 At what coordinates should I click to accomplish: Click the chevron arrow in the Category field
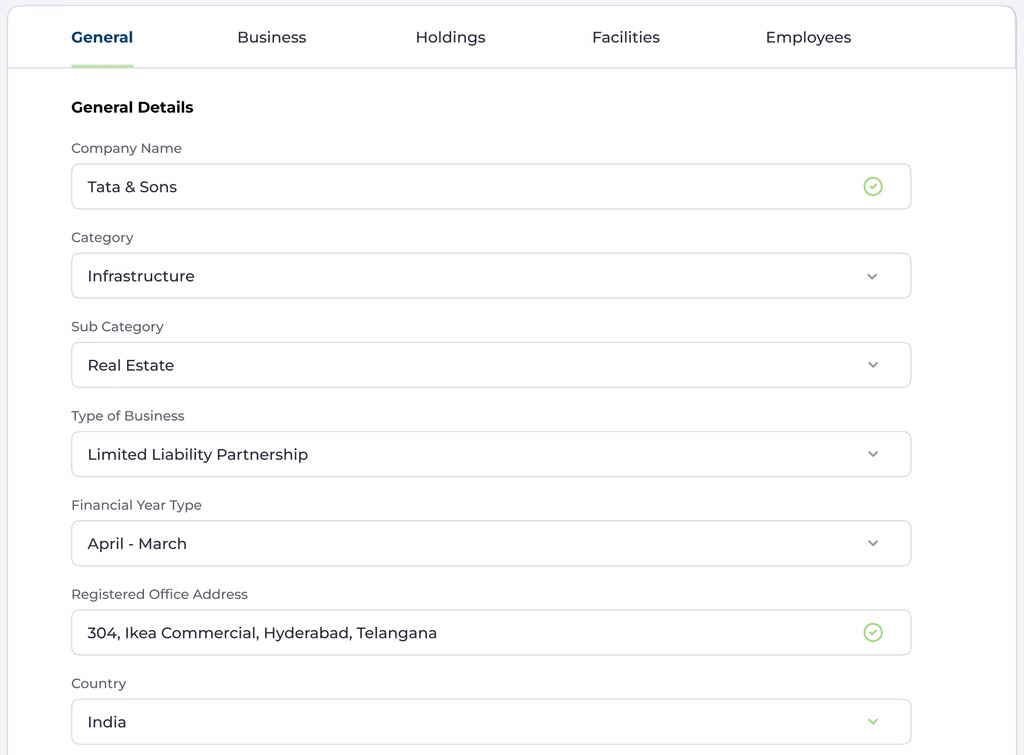coord(872,277)
